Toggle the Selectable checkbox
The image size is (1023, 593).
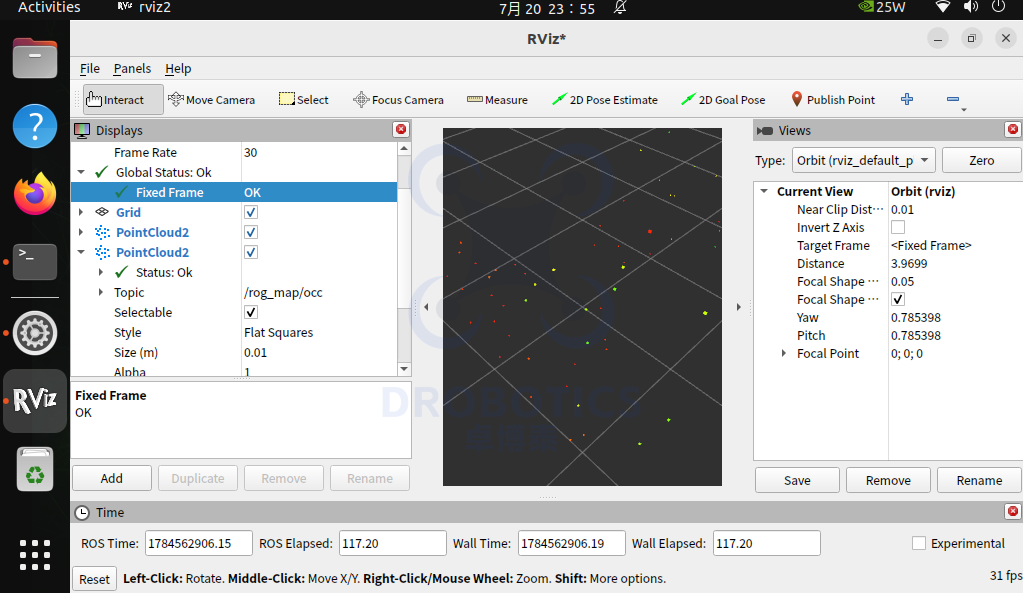tap(251, 312)
